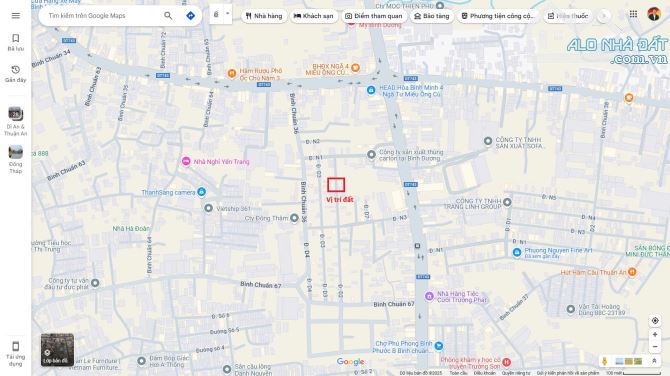Select Văn Tài Hoàng Dũng marker
This screenshot has height=376, width=670.
tap(570, 308)
